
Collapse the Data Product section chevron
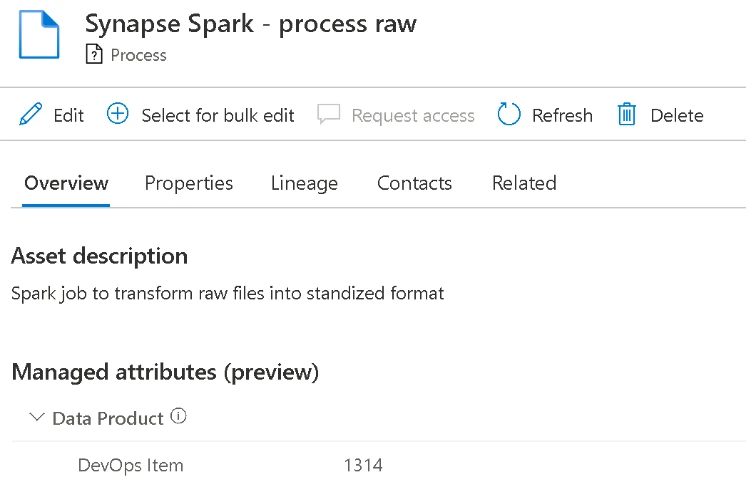36,418
